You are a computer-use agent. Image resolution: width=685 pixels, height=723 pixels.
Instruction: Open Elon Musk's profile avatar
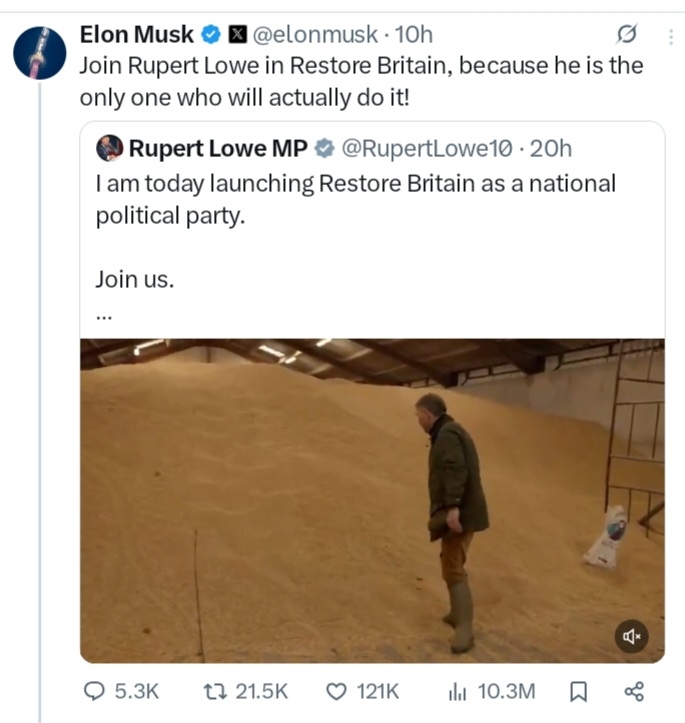tap(39, 53)
